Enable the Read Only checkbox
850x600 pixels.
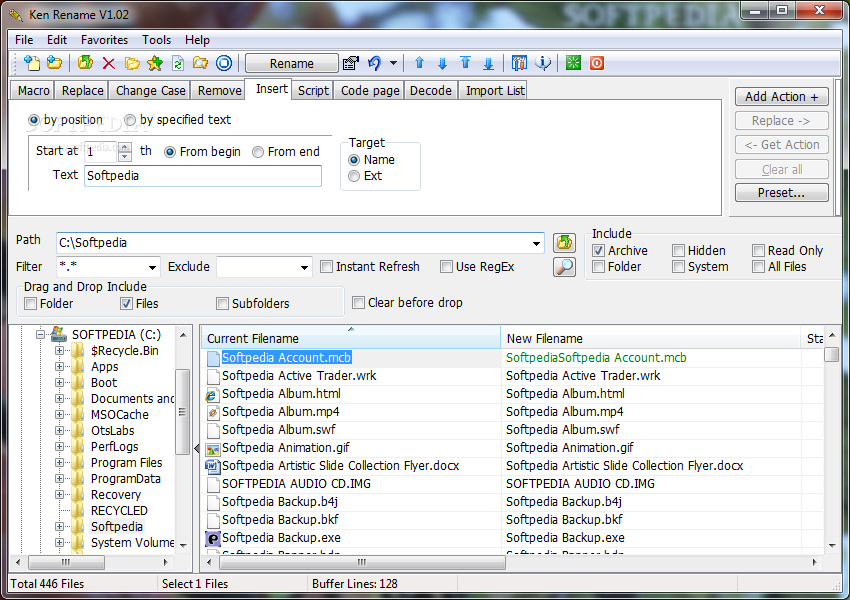(758, 250)
